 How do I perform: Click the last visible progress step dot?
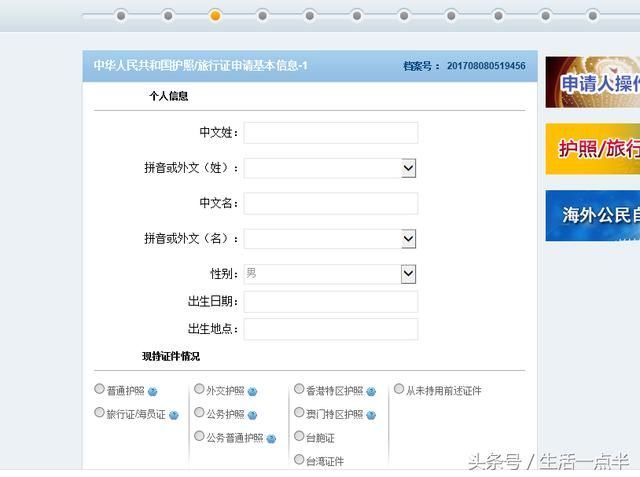pos(593,16)
